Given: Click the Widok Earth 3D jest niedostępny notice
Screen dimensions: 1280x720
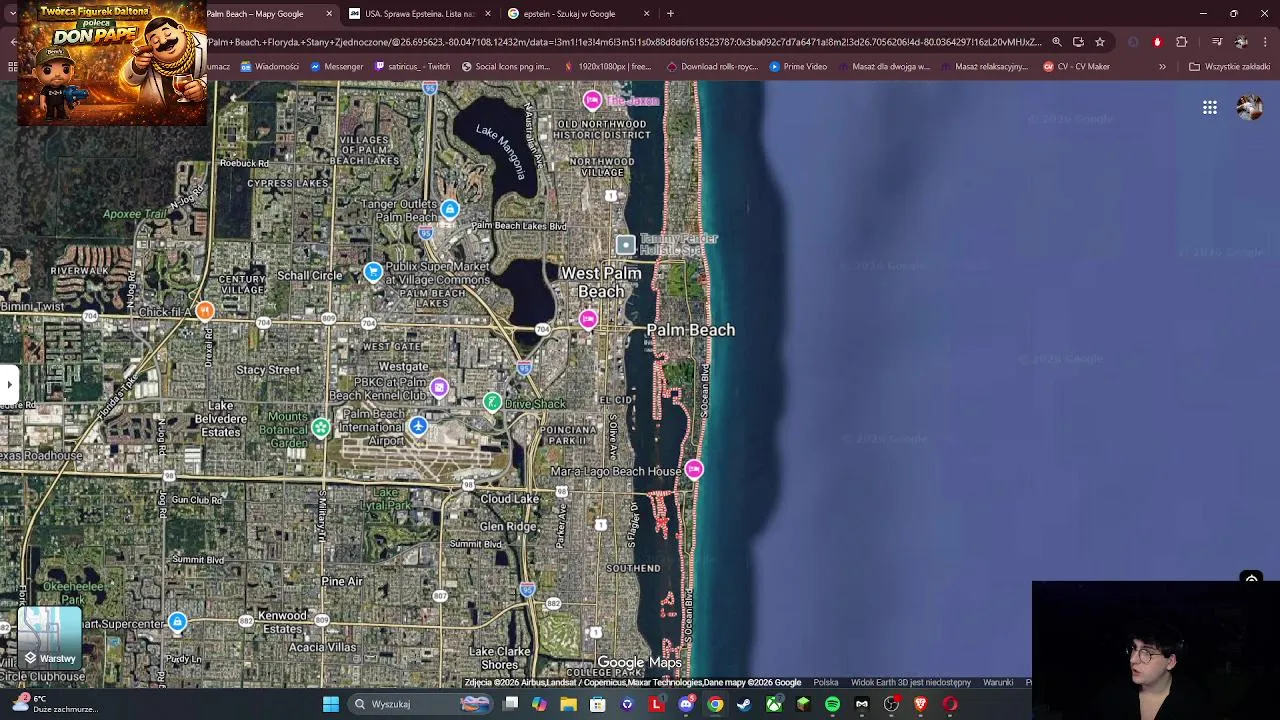Looking at the screenshot, I should [x=911, y=683].
